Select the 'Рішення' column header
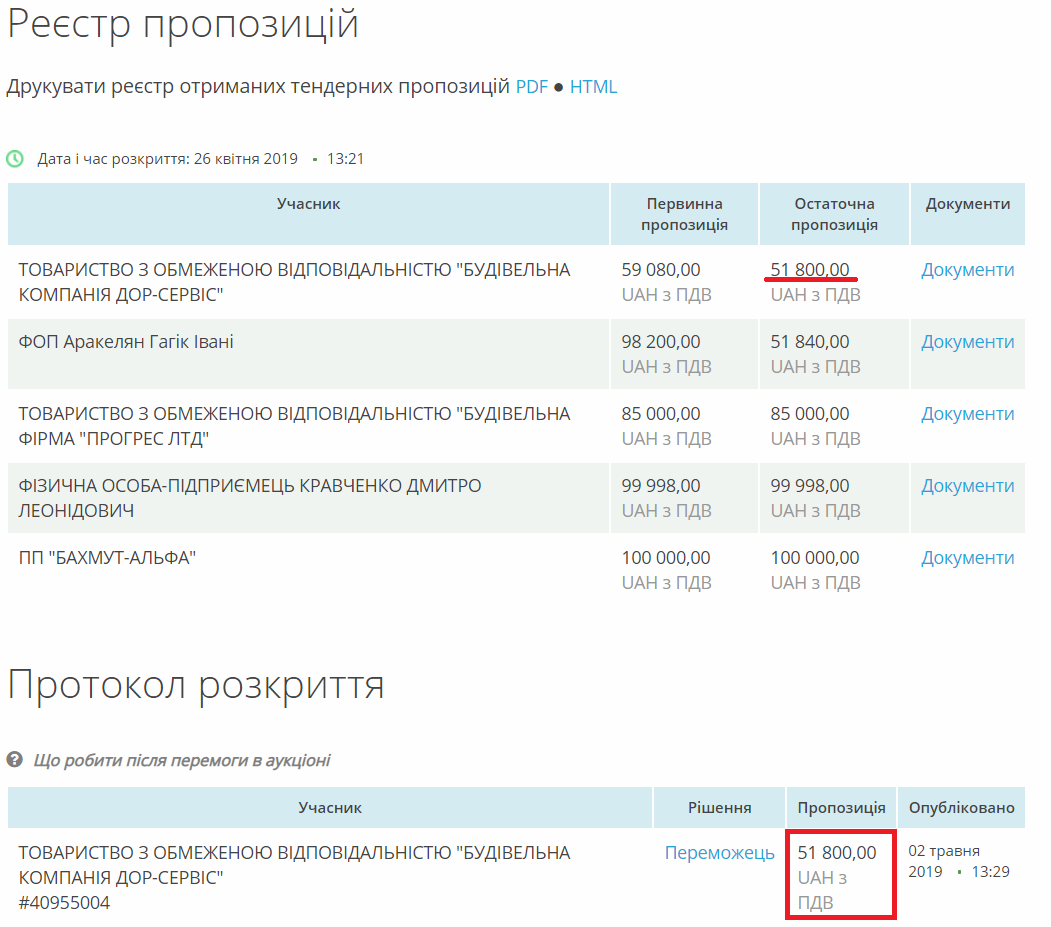Screen dimensions: 1051x927 719,808
